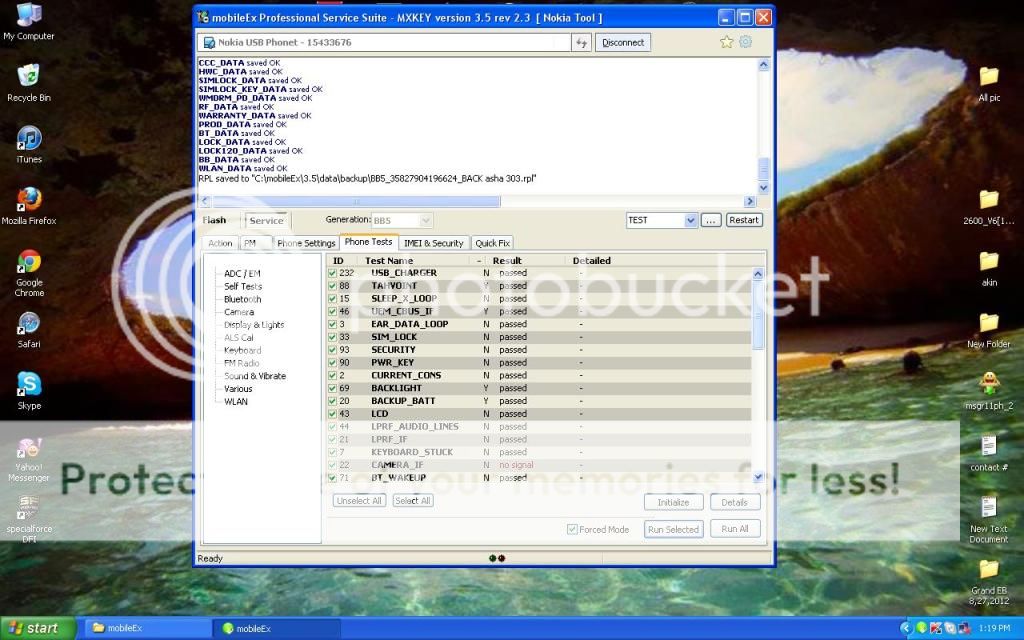Open iTunes desktop shortcut

click(29, 139)
